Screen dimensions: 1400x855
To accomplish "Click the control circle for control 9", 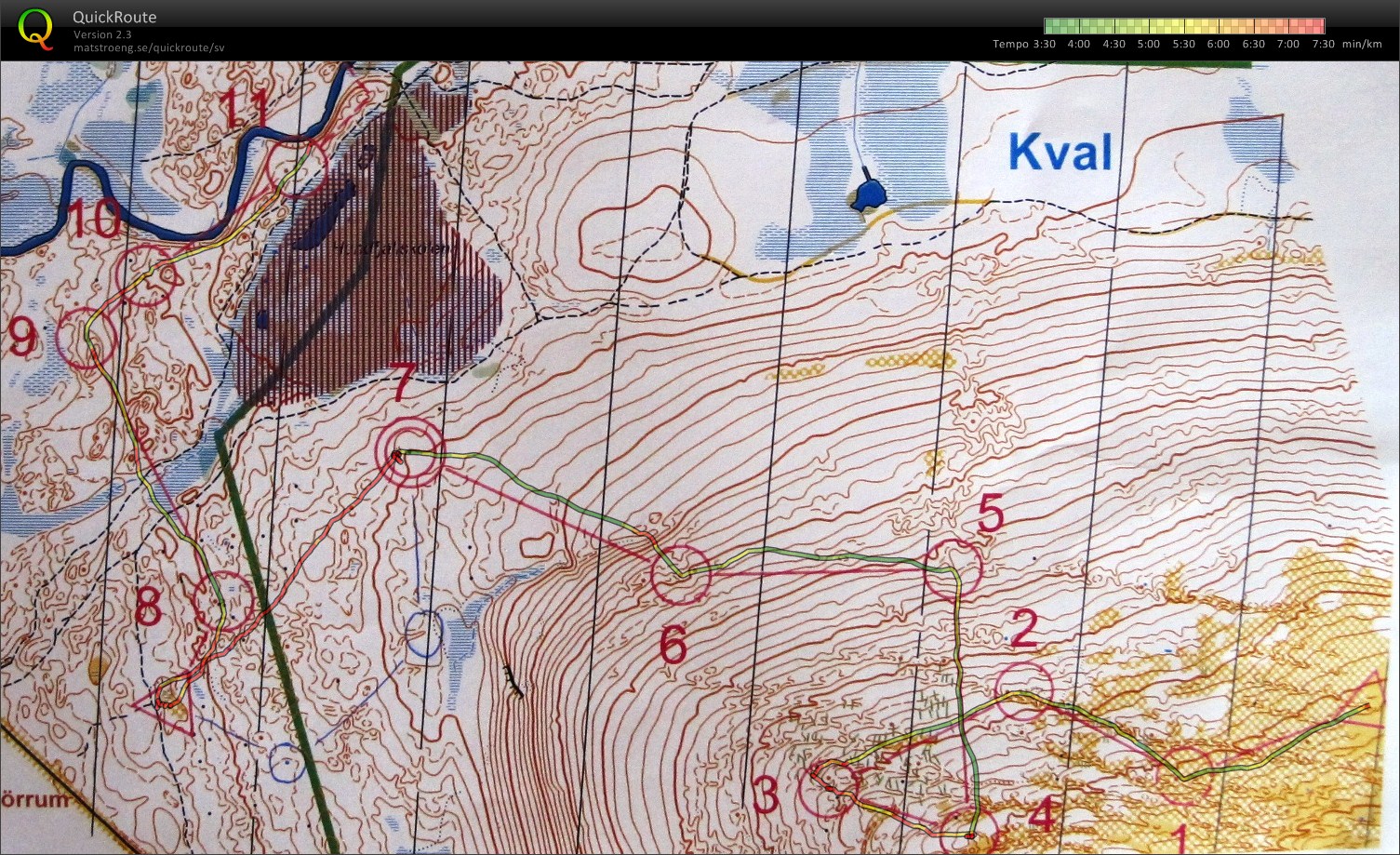I will 87,339.
